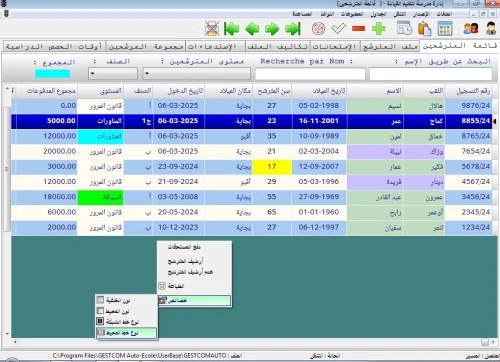Open the candidate profile icon with the man in a suit
The width and height of the screenshot is (500, 362).
tap(491, 29)
